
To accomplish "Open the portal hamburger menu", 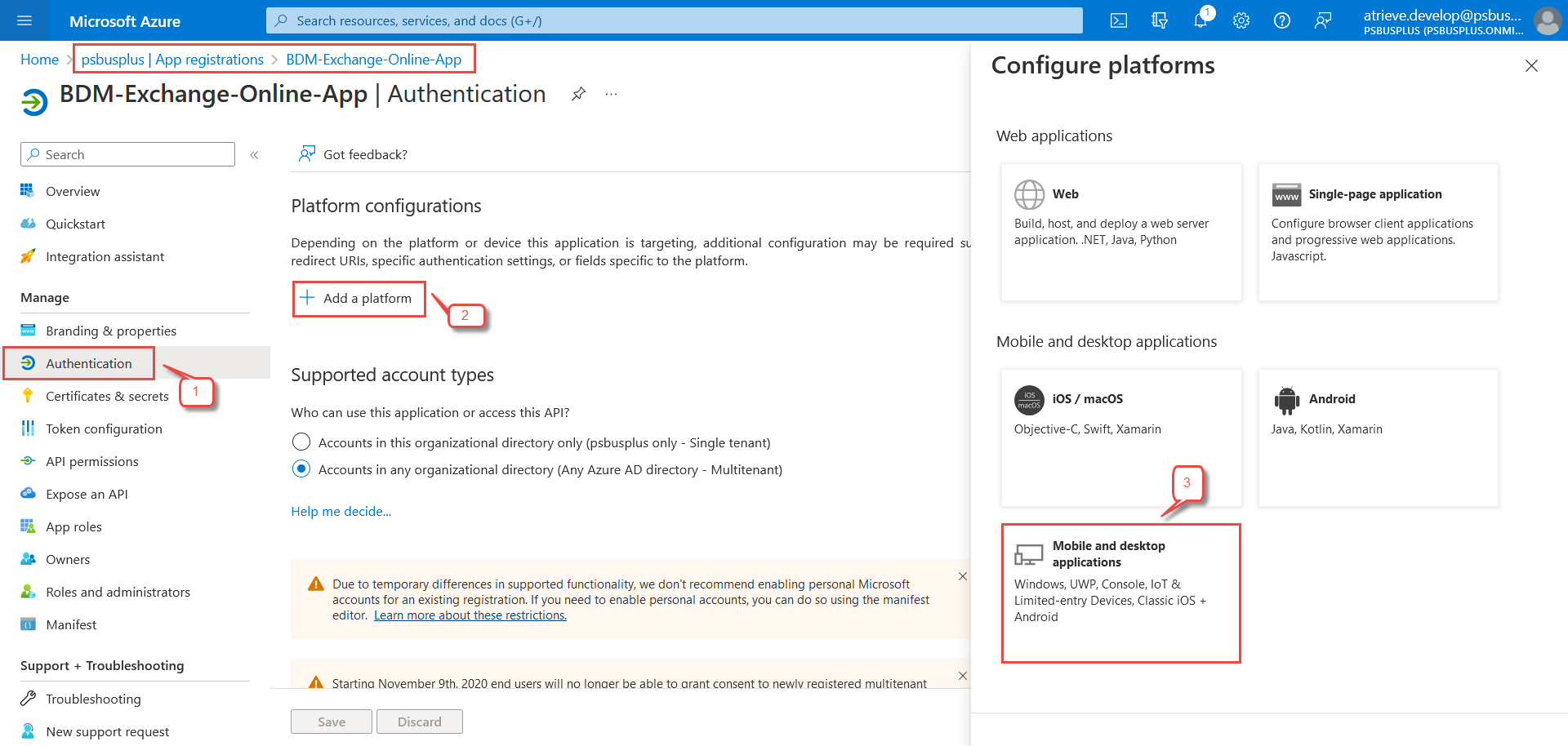I will click(24, 20).
